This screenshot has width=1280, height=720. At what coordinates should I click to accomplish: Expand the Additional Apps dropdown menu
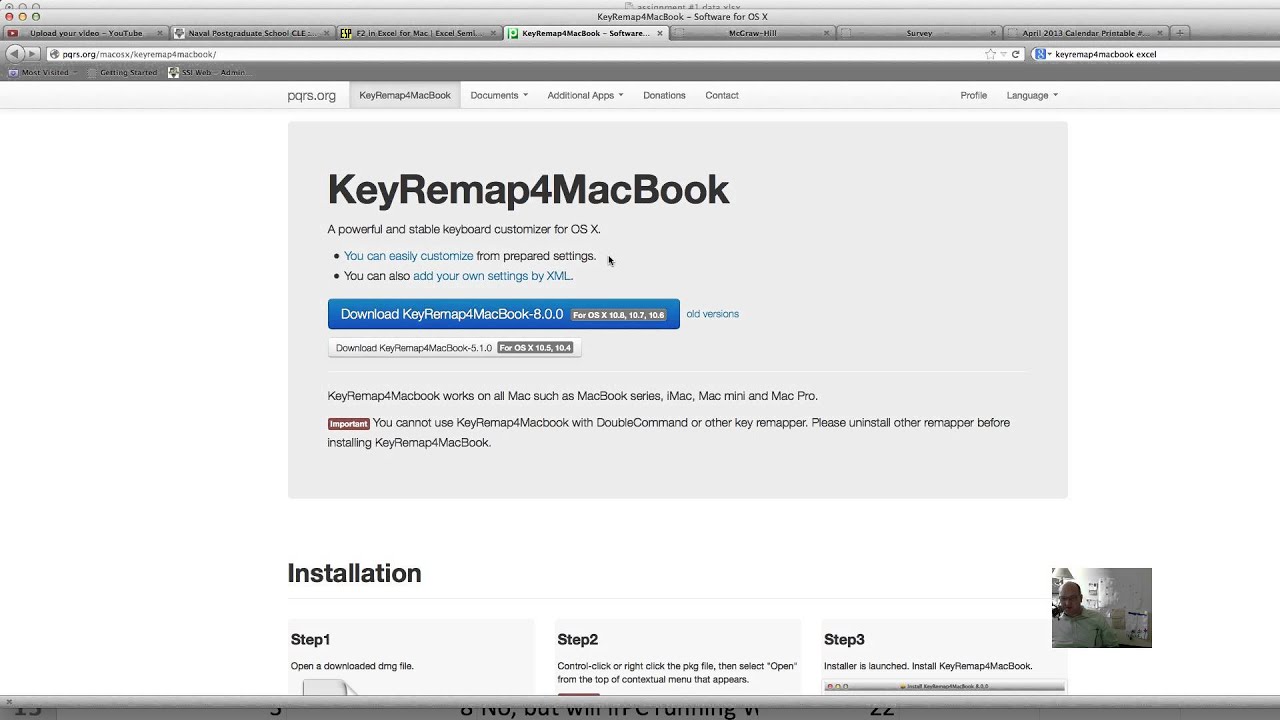[585, 95]
